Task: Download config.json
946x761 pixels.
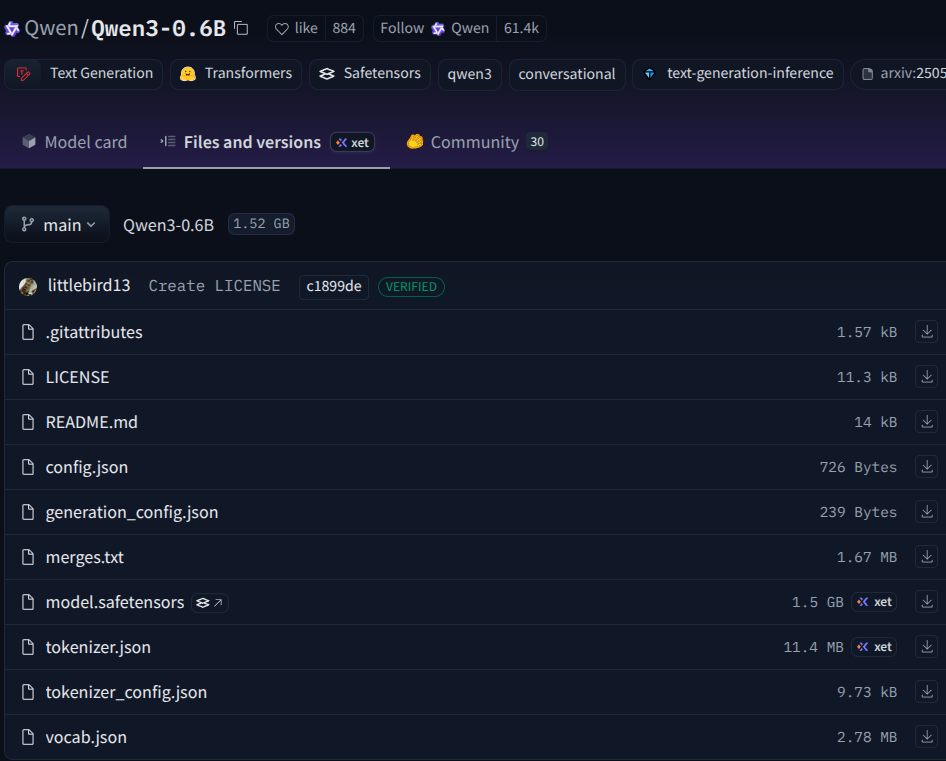Action: [x=927, y=467]
